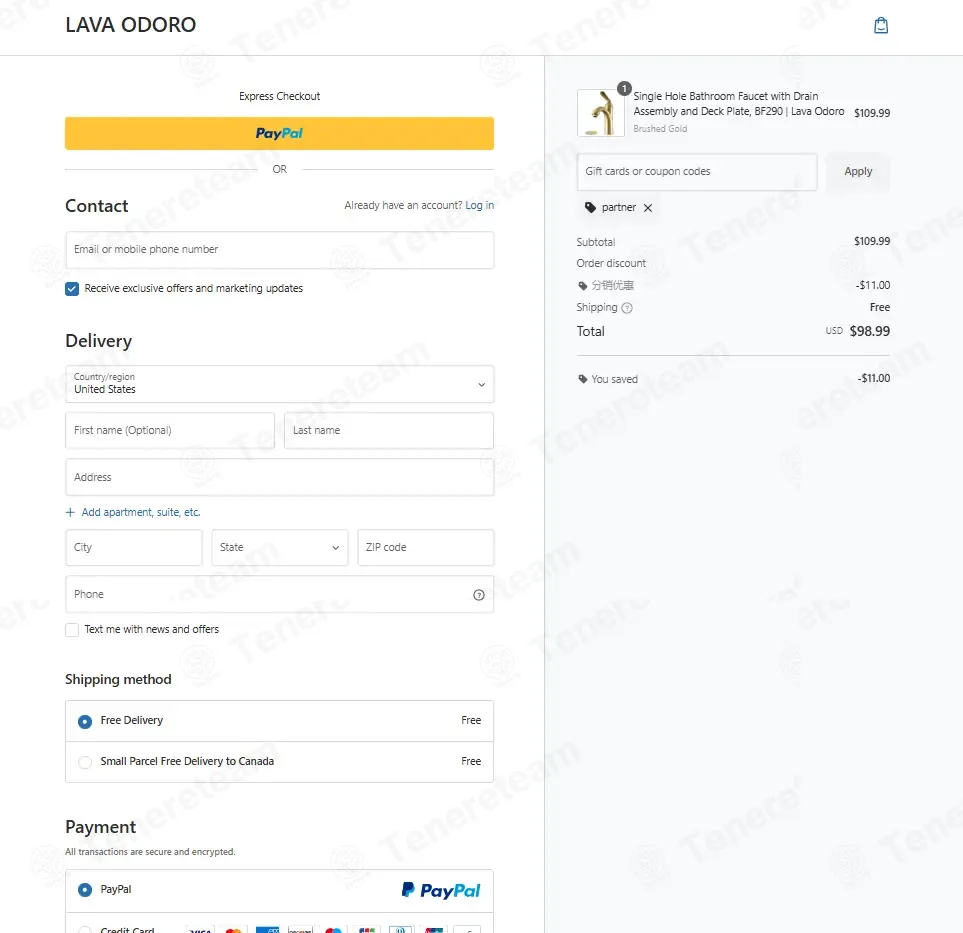The height and width of the screenshot is (933, 963).
Task: Open the shopping bag cart icon
Action: [x=881, y=25]
